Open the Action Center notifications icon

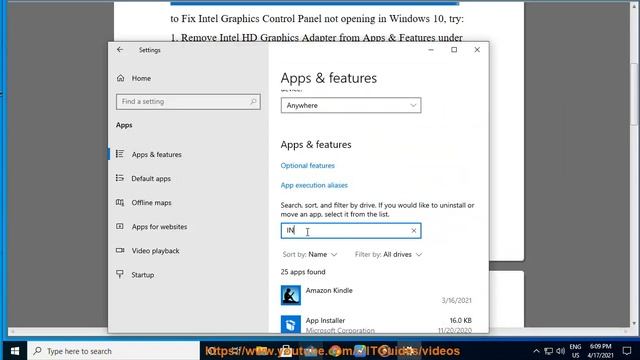627,351
